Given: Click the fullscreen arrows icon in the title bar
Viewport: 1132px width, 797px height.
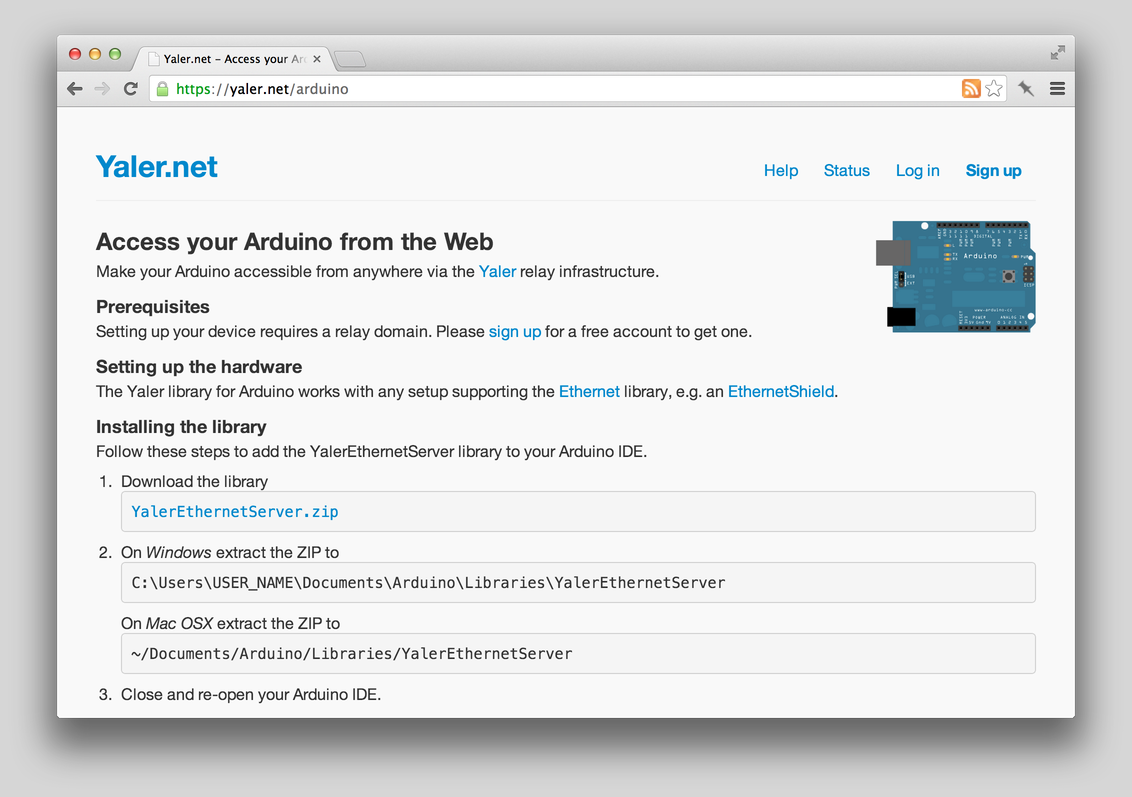Looking at the screenshot, I should 1058,53.
